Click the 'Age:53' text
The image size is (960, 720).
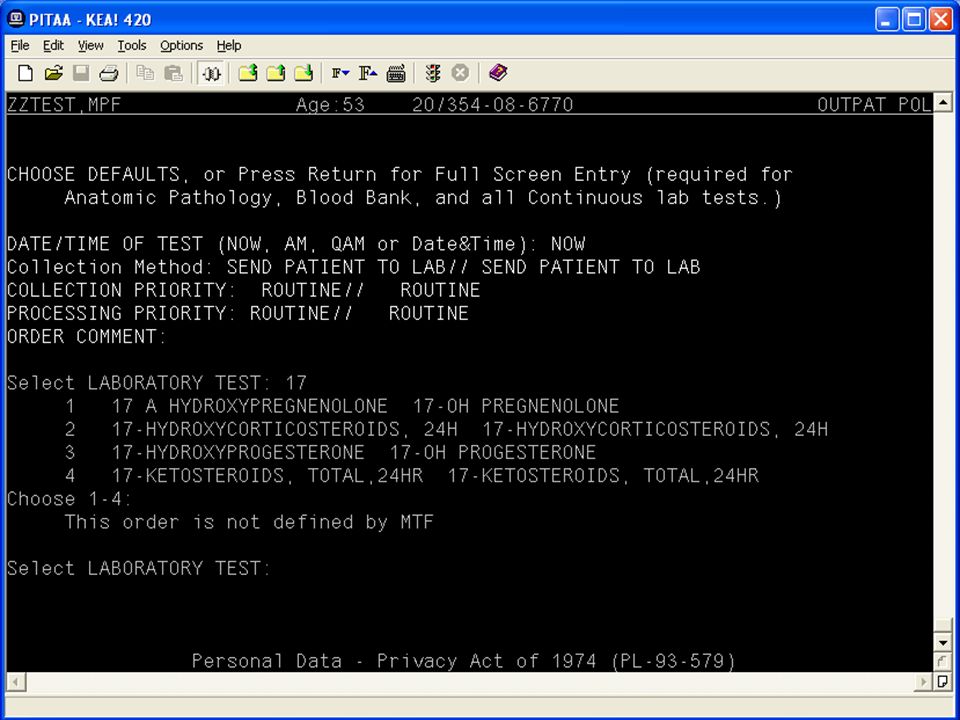pyautogui.click(x=330, y=105)
